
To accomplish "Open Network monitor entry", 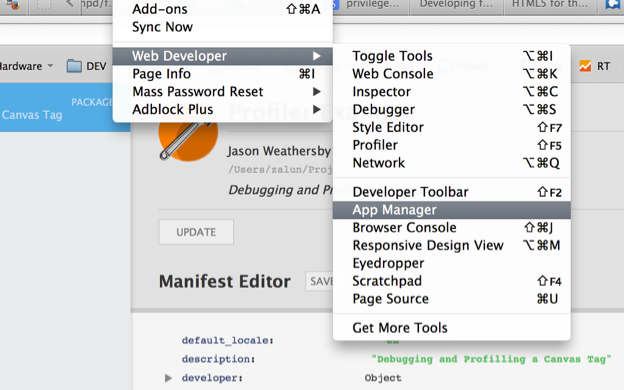I will click(x=452, y=163).
